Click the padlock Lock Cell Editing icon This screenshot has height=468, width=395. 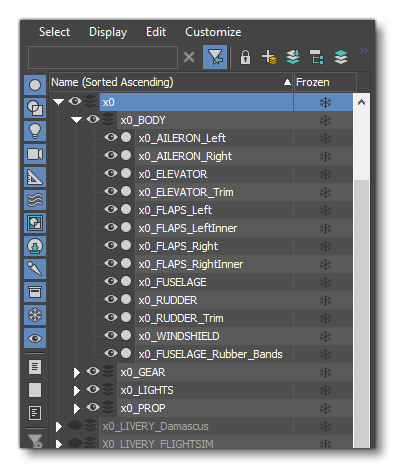click(x=245, y=57)
